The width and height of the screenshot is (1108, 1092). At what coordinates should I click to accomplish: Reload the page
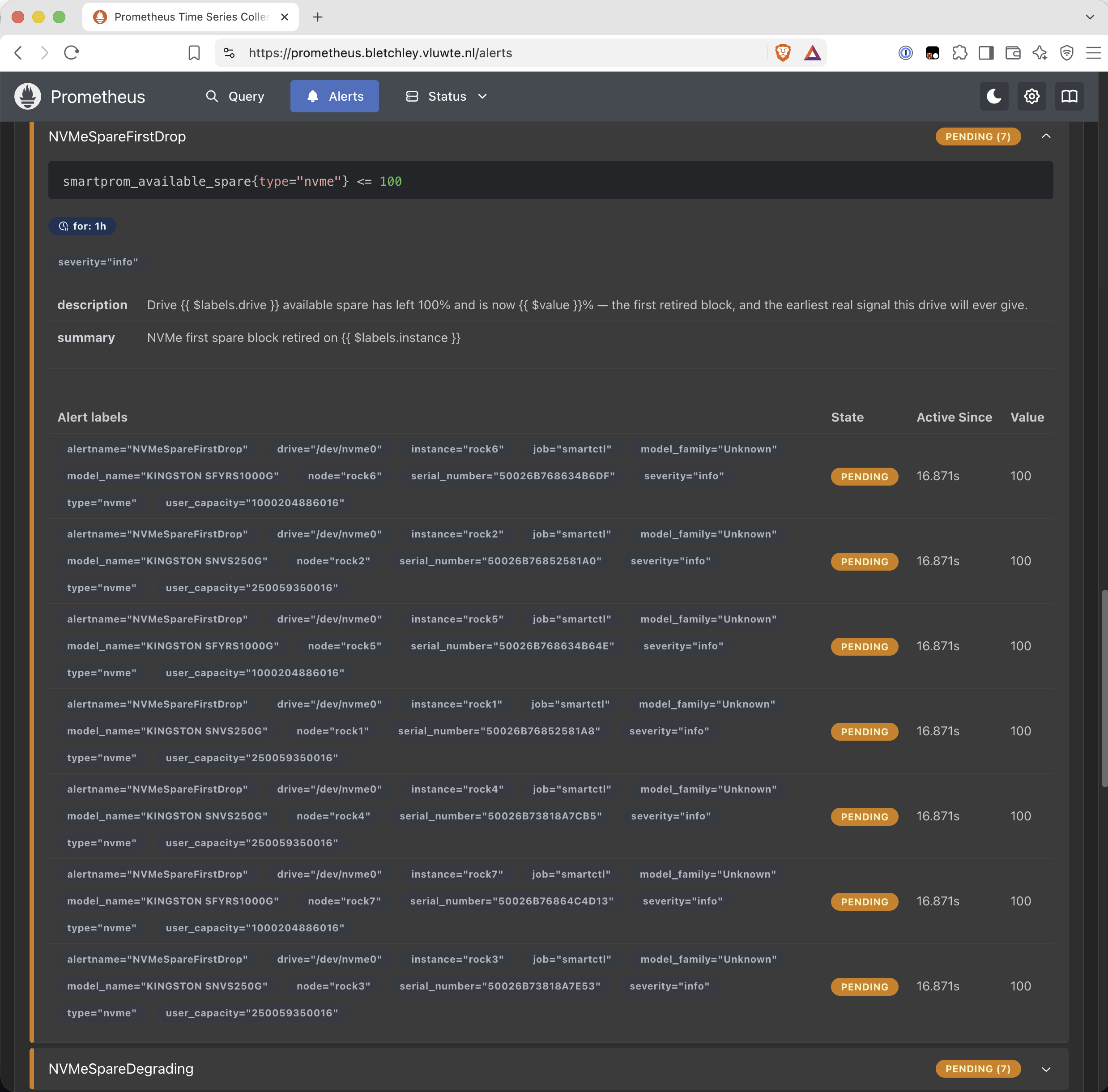click(x=72, y=53)
